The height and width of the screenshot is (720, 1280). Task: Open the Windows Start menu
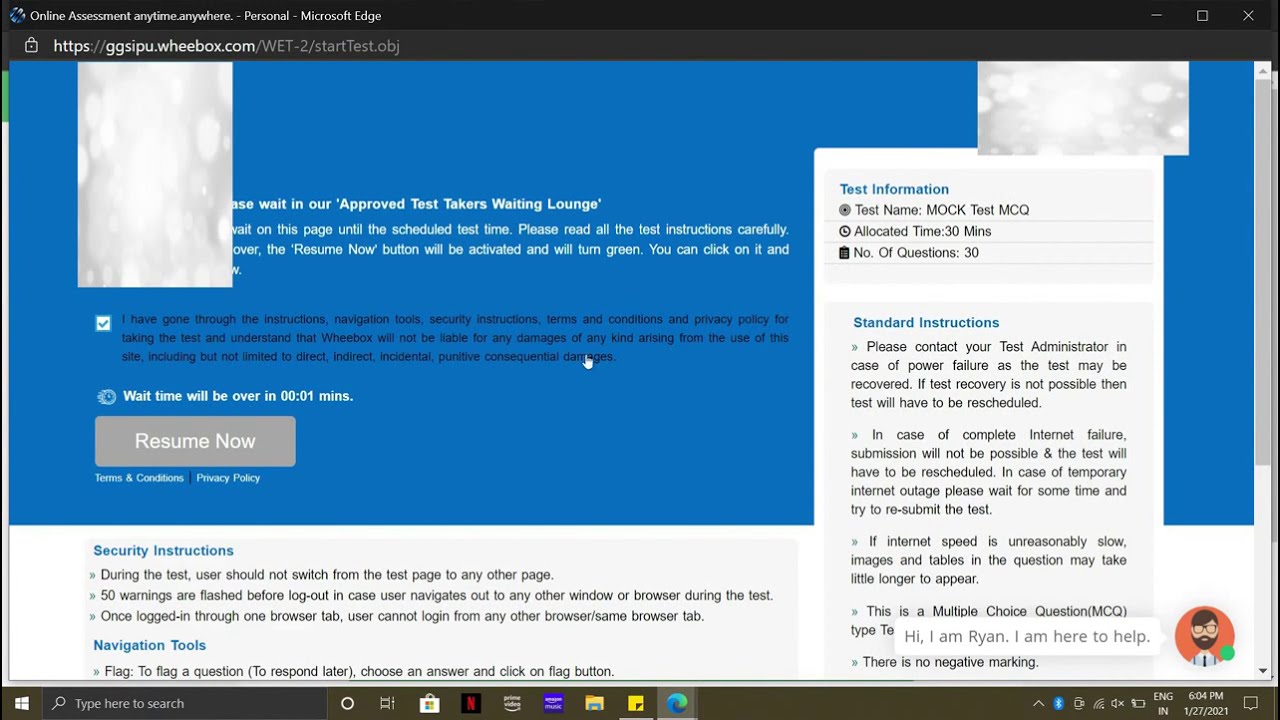22,703
